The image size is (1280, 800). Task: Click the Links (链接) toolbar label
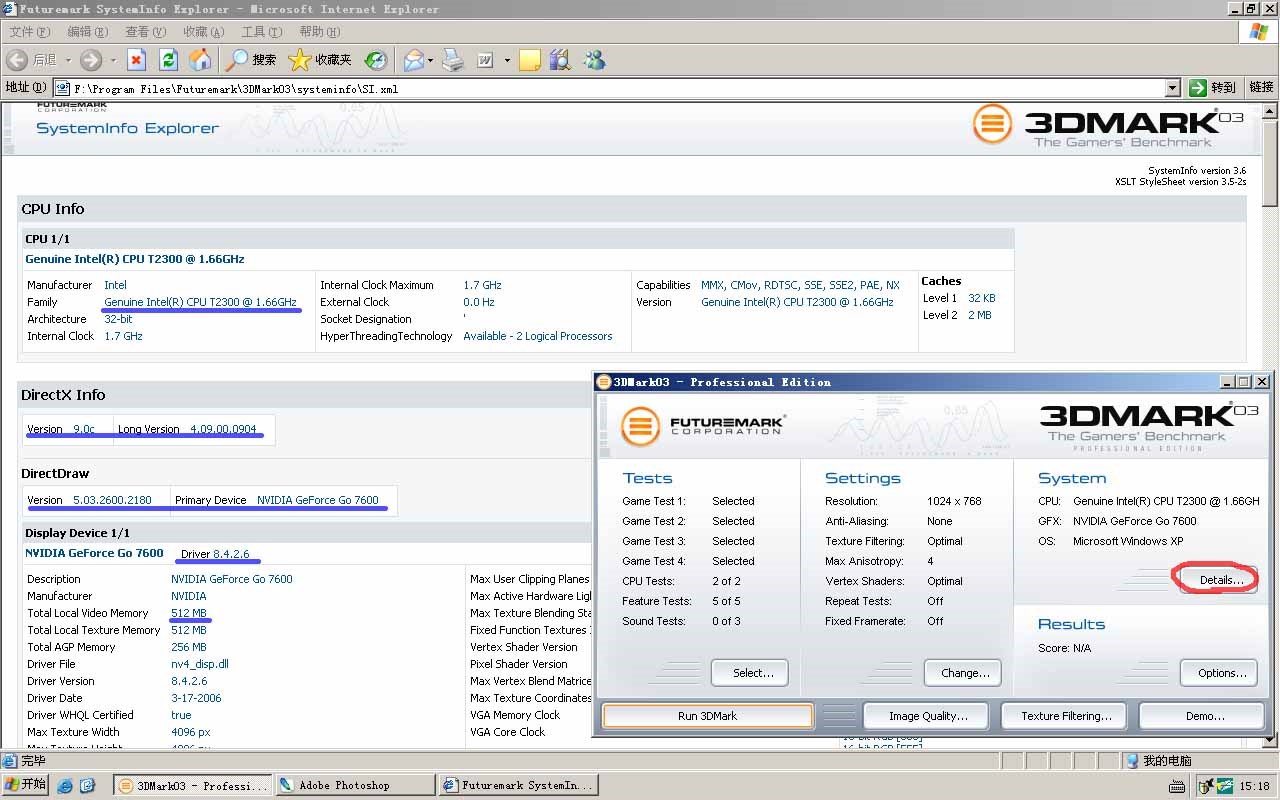[1261, 88]
